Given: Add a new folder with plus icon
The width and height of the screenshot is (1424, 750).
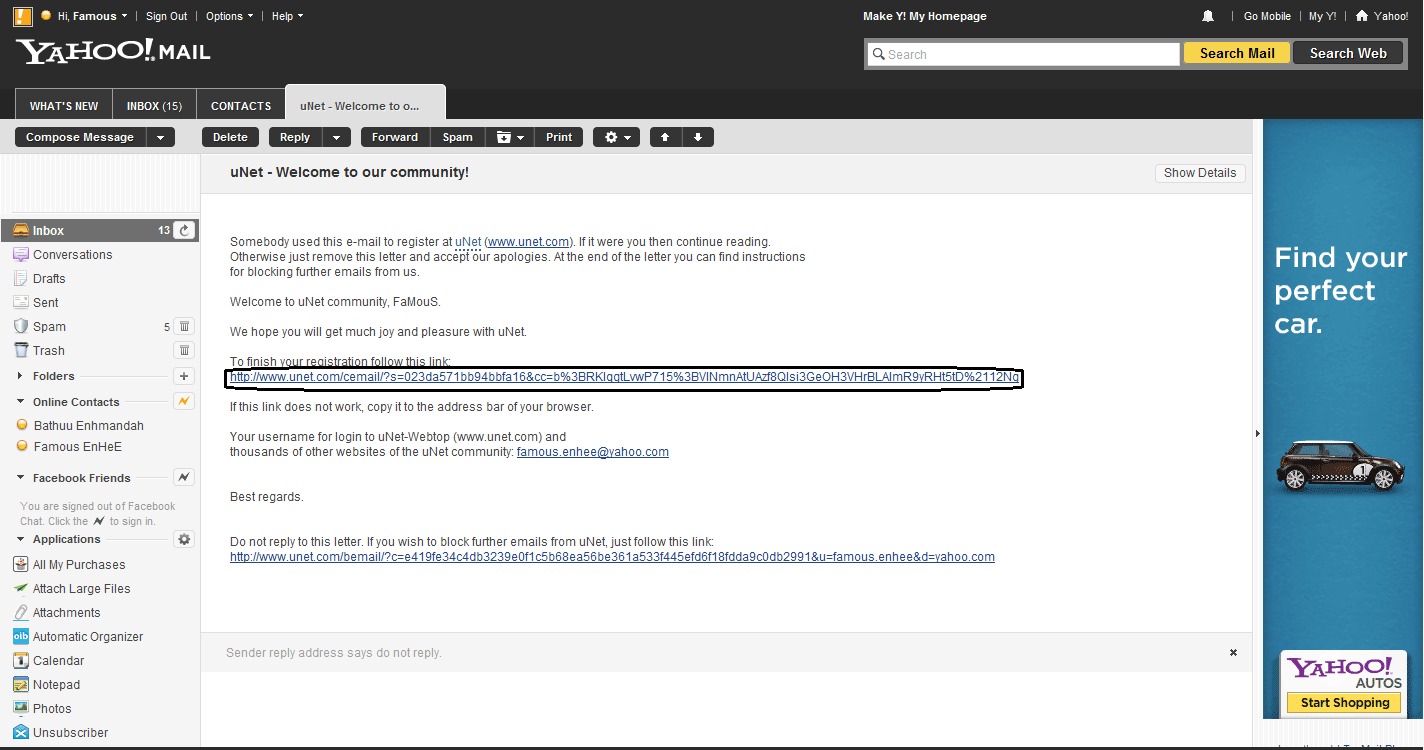Looking at the screenshot, I should [184, 376].
